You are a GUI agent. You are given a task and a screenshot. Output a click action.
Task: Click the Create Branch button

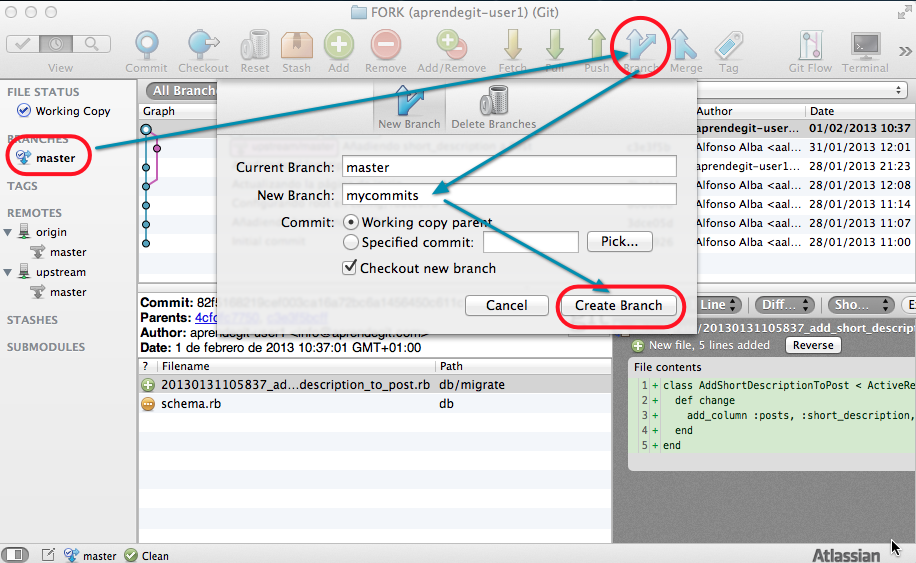tap(619, 305)
